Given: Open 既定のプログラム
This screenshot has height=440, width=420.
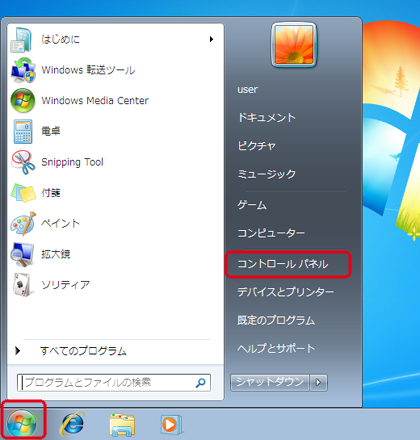Looking at the screenshot, I should 276,320.
